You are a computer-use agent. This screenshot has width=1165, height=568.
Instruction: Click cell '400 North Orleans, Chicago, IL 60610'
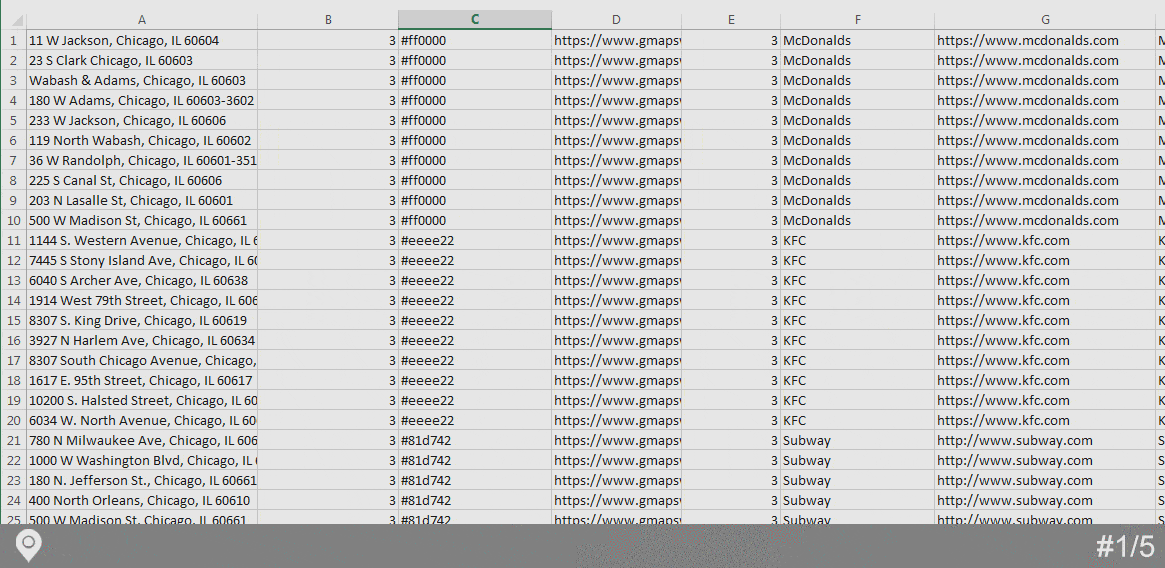click(x=142, y=500)
